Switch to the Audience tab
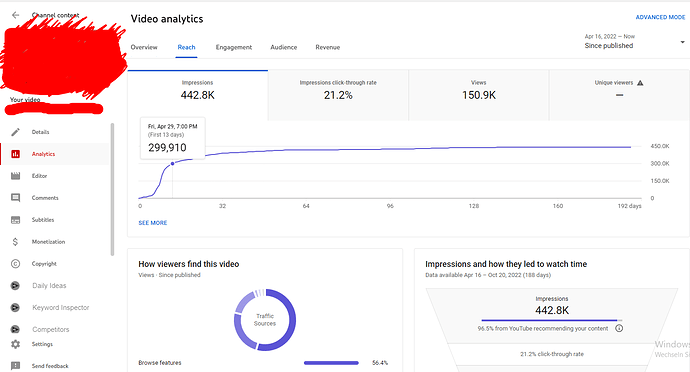This screenshot has width=690, height=372. pos(283,47)
